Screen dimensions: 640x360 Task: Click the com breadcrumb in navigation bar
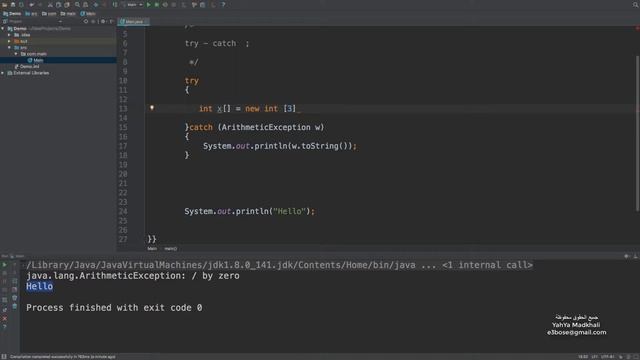point(49,13)
